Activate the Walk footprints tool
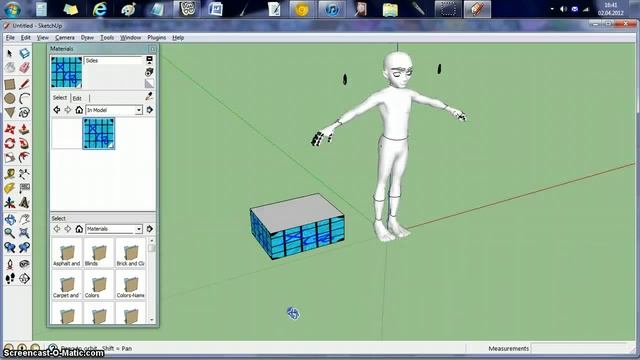Viewport: 640px width, 360px height. click(x=10, y=279)
